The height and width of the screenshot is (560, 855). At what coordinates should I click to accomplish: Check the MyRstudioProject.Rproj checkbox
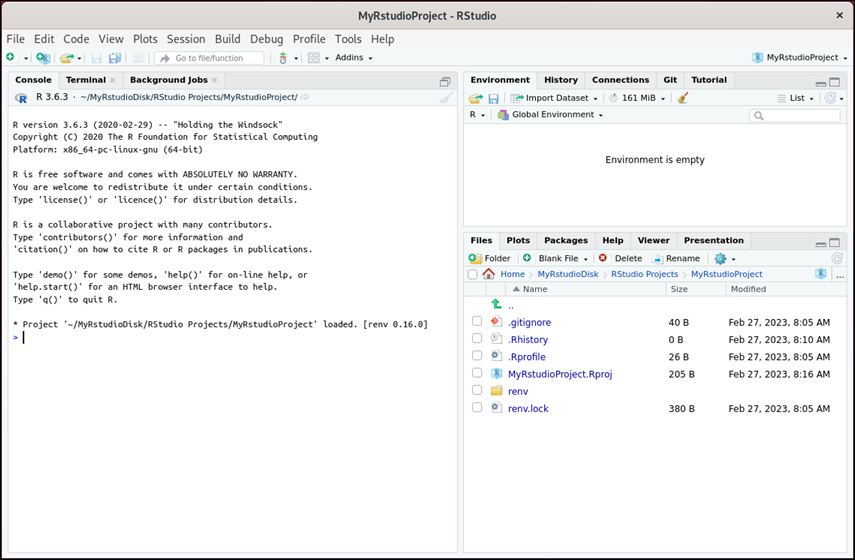click(x=477, y=373)
